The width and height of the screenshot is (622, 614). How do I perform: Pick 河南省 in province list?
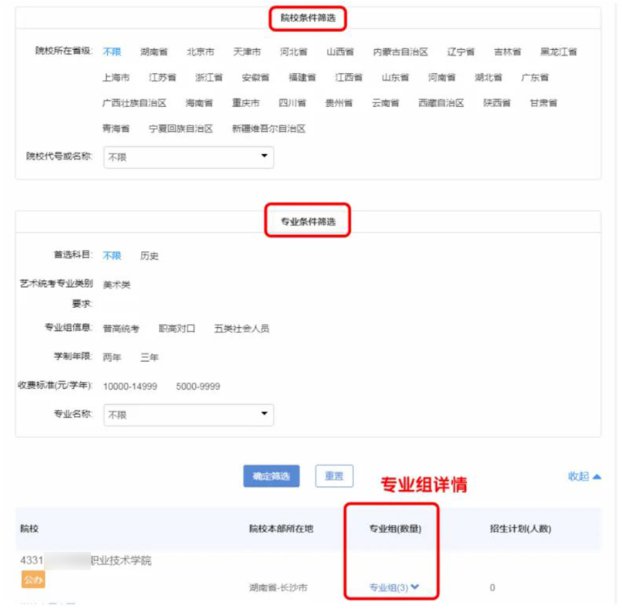[442, 77]
